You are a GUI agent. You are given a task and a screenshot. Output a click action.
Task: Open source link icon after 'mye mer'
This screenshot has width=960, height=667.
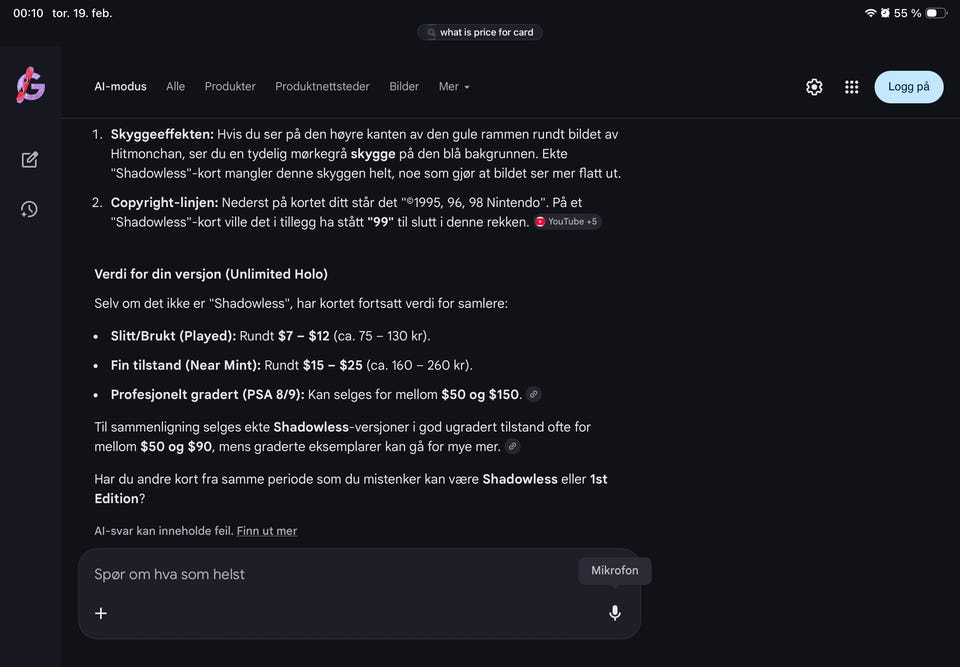coord(513,446)
